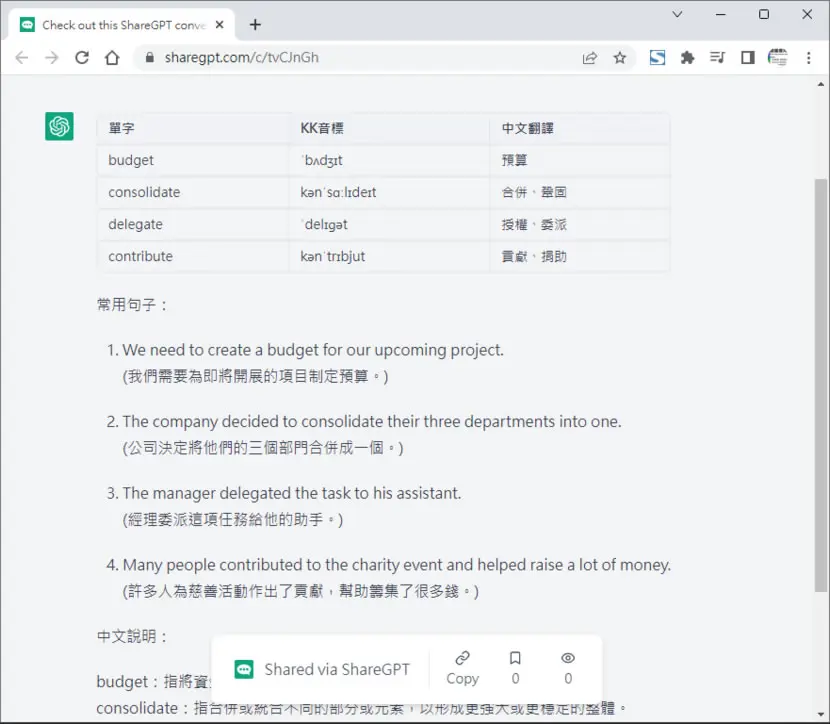
Task: Click the browser back arrow
Action: click(22, 57)
